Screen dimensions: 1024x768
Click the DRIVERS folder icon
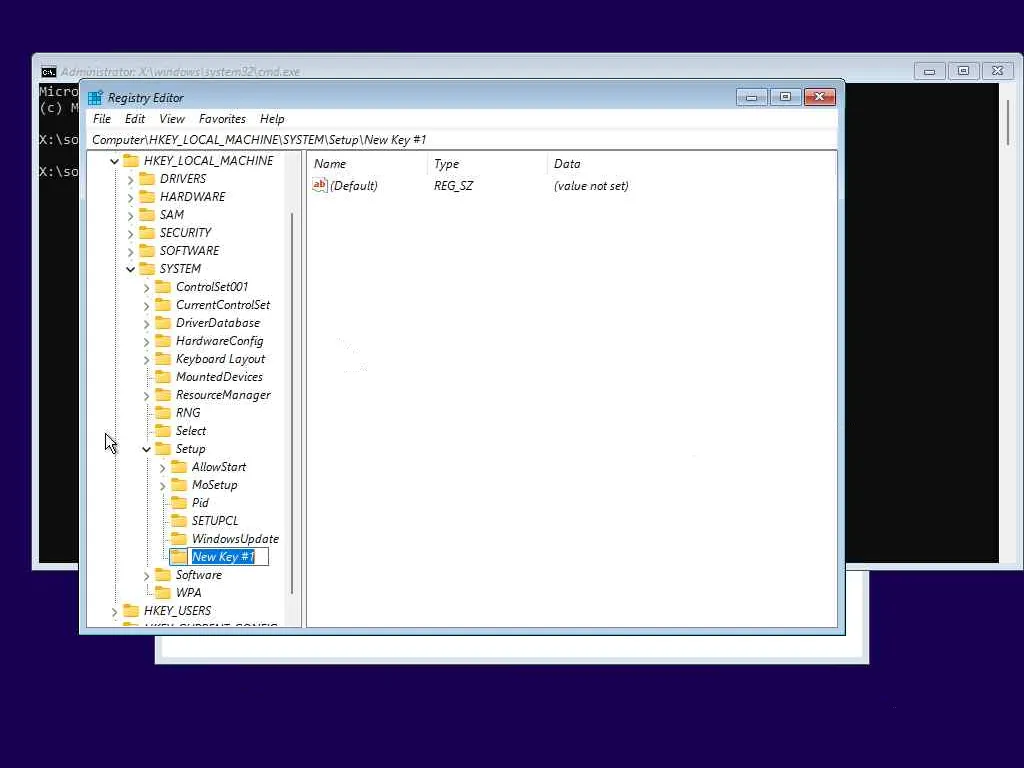click(x=148, y=179)
